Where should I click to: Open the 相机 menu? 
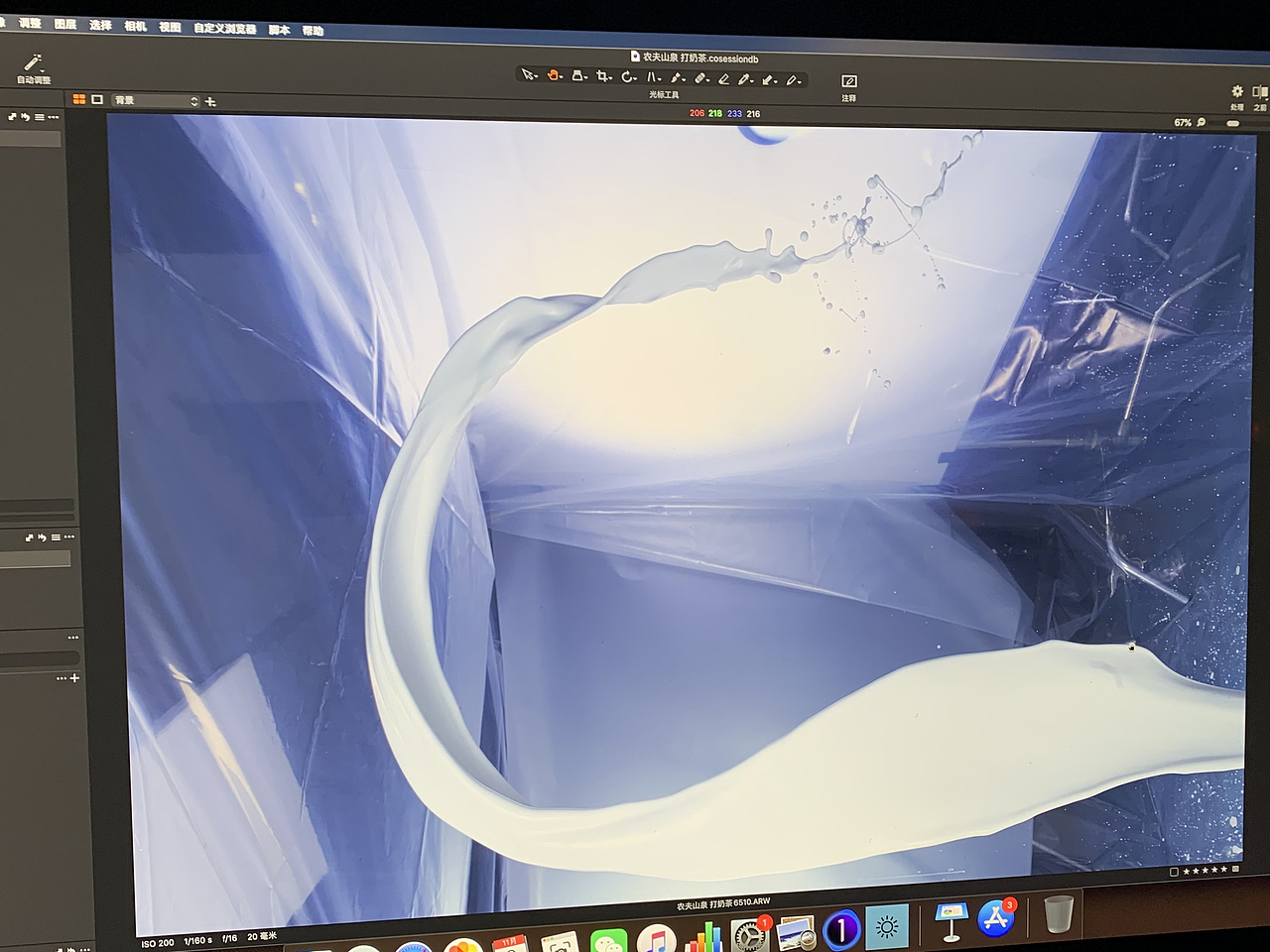136,26
